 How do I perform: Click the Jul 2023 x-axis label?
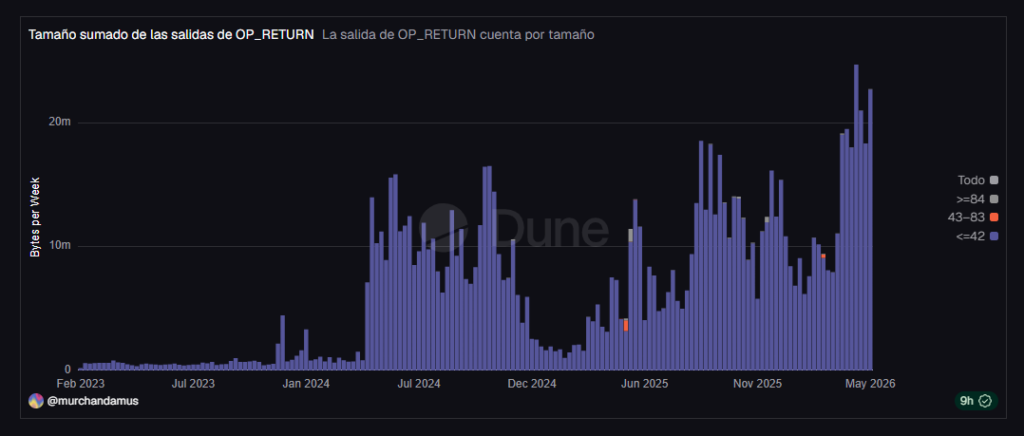tap(193, 384)
